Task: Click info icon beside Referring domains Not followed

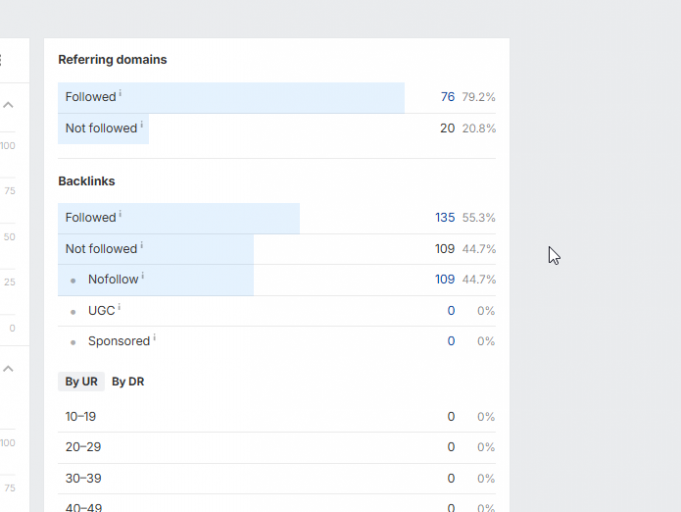Action: 142,125
